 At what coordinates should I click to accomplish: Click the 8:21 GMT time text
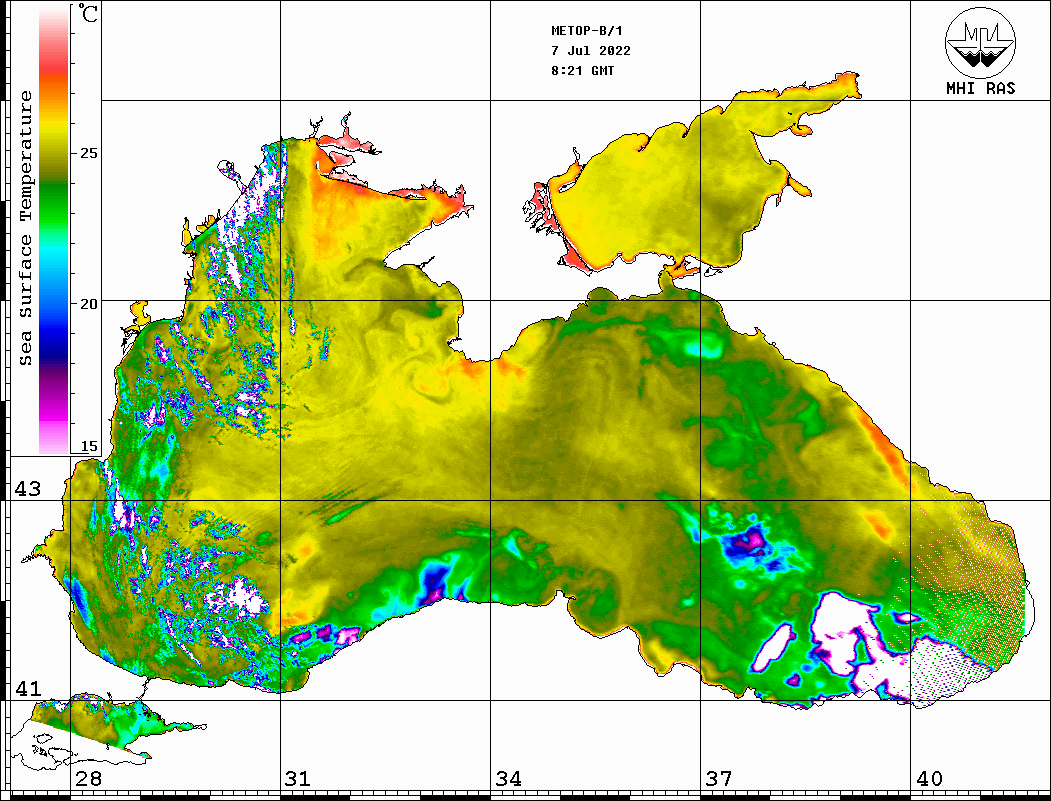(x=582, y=71)
